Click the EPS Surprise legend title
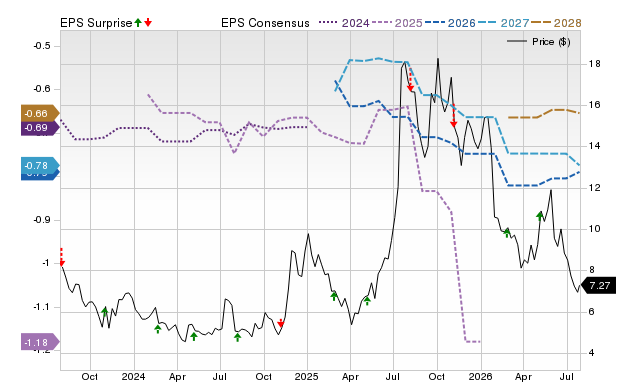This screenshot has width=640, height=382. pyautogui.click(x=96, y=23)
